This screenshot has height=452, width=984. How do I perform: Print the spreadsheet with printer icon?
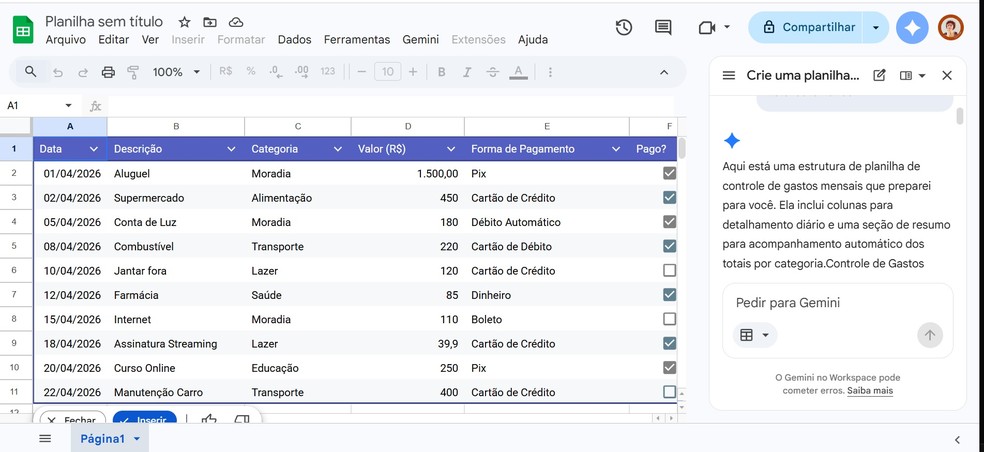(108, 72)
